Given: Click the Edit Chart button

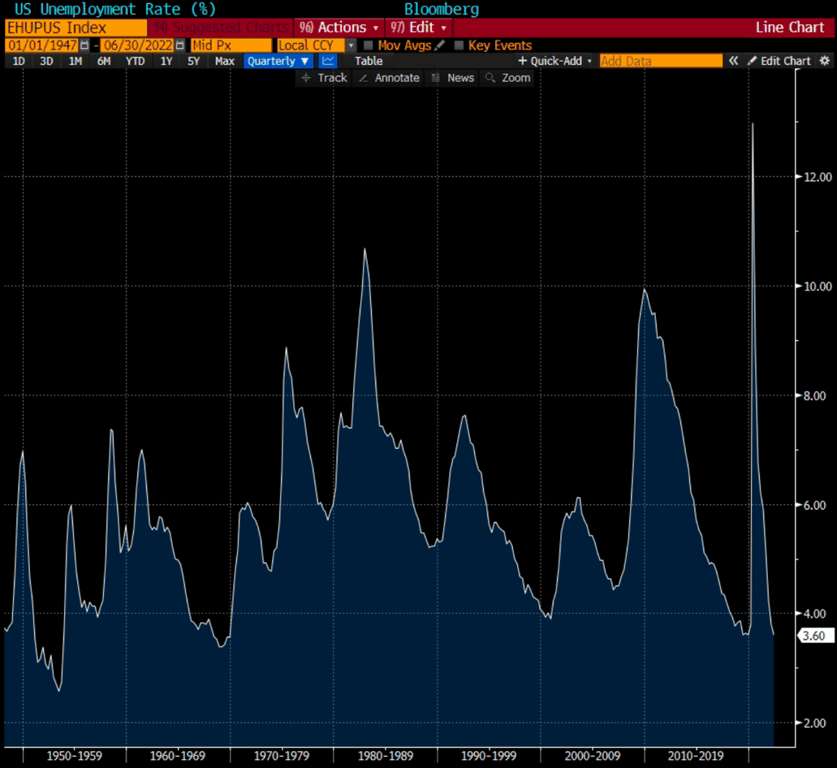Looking at the screenshot, I should pyautogui.click(x=779, y=61).
